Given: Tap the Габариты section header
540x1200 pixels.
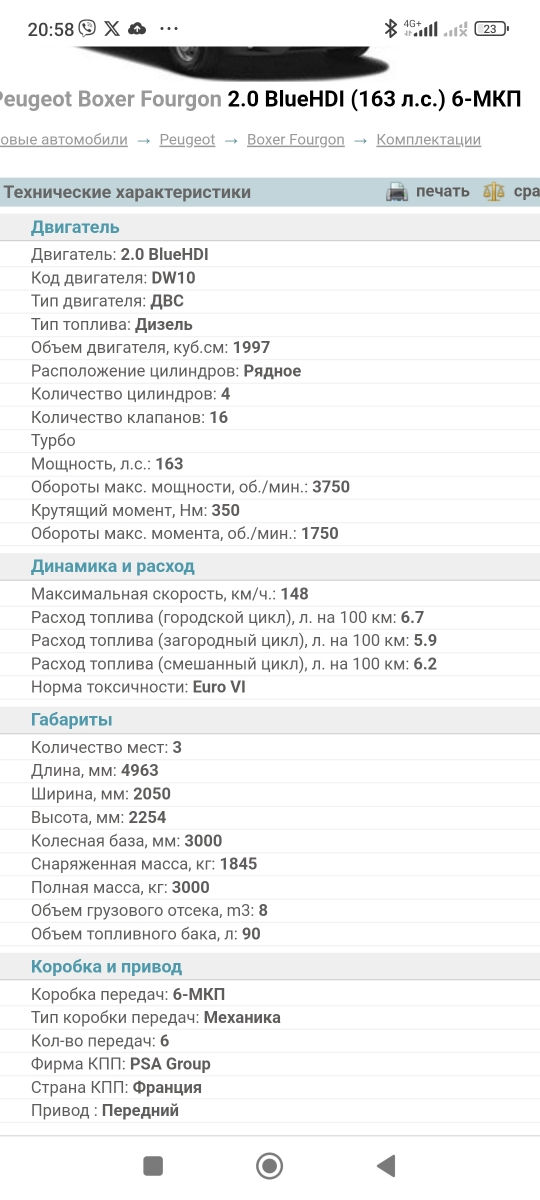Looking at the screenshot, I should coord(72,720).
